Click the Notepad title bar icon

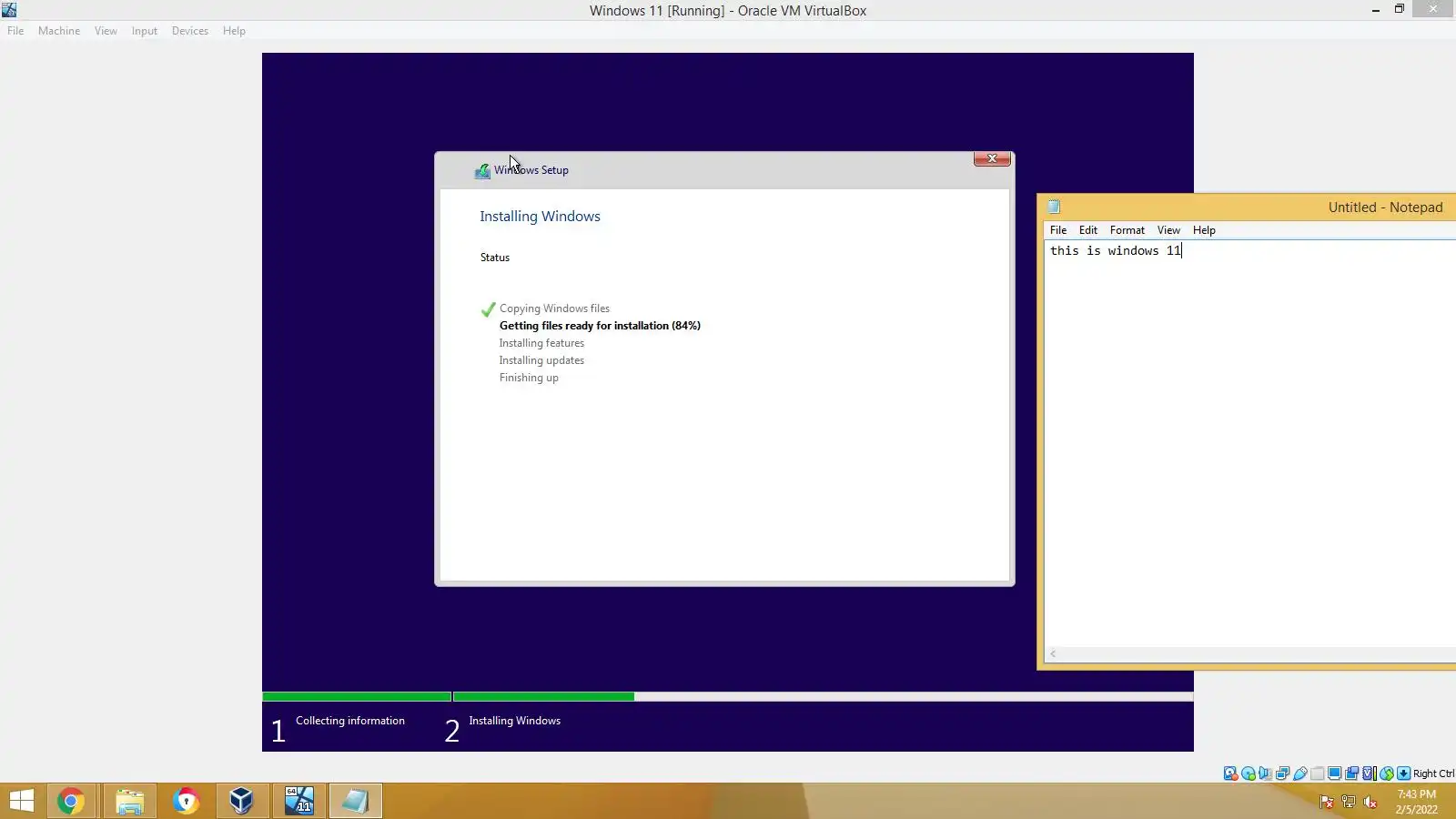pyautogui.click(x=1054, y=207)
